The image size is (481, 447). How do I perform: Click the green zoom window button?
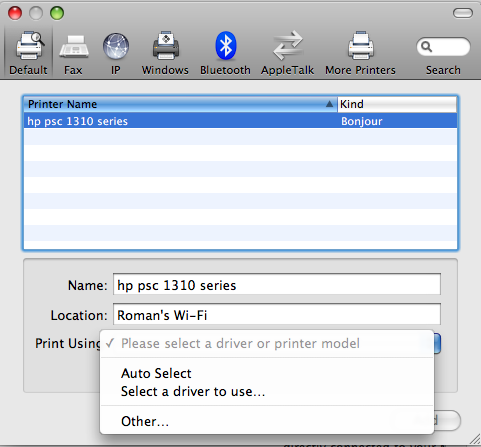pos(57,13)
